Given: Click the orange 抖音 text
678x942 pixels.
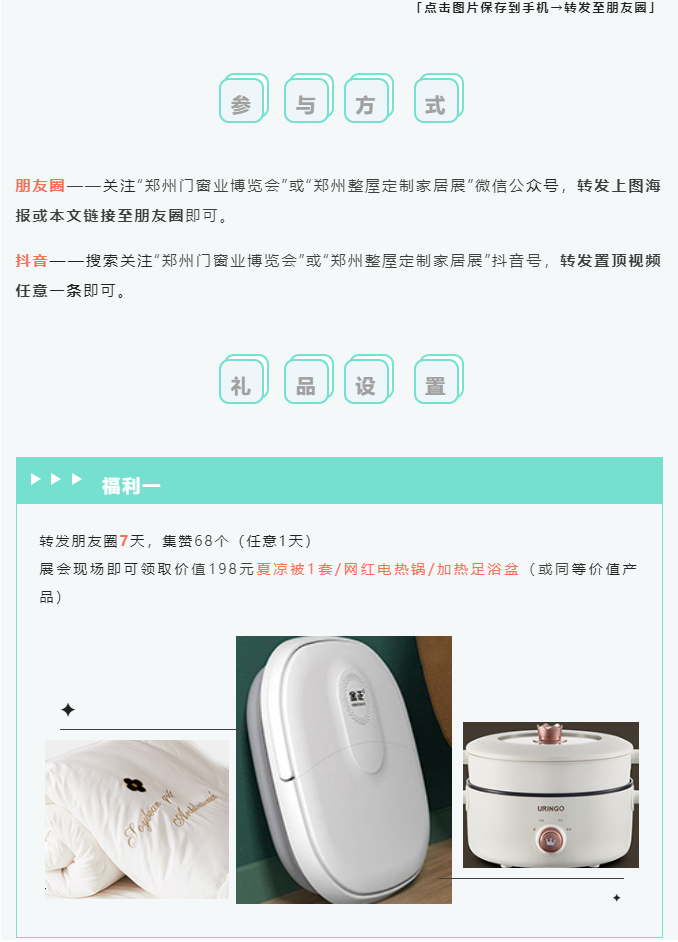Looking at the screenshot, I should point(31,261).
